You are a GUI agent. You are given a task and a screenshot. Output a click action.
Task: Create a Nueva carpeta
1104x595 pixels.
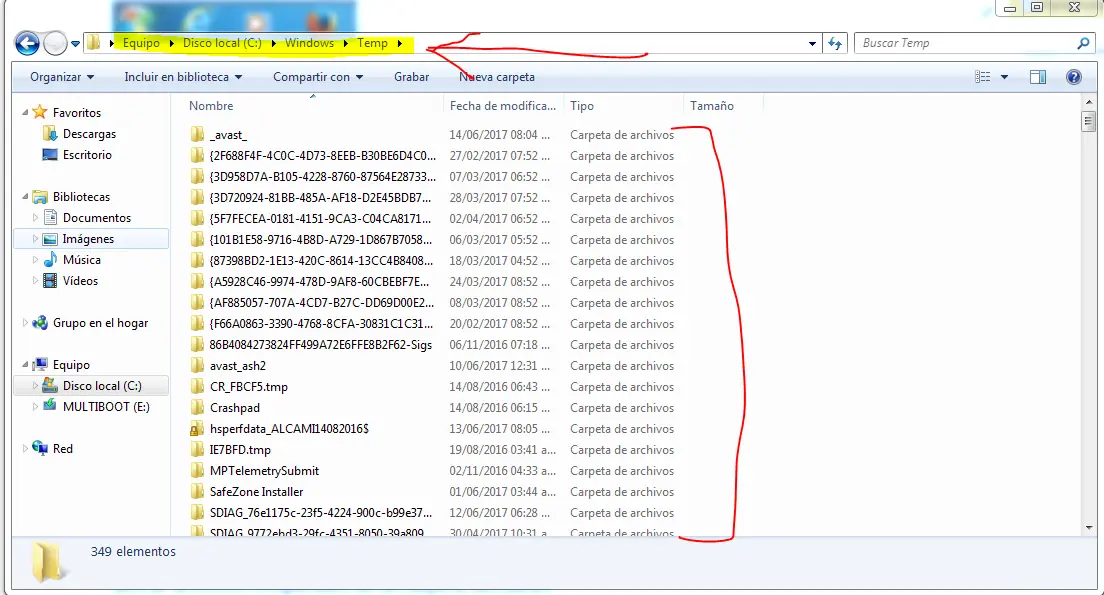click(x=496, y=77)
